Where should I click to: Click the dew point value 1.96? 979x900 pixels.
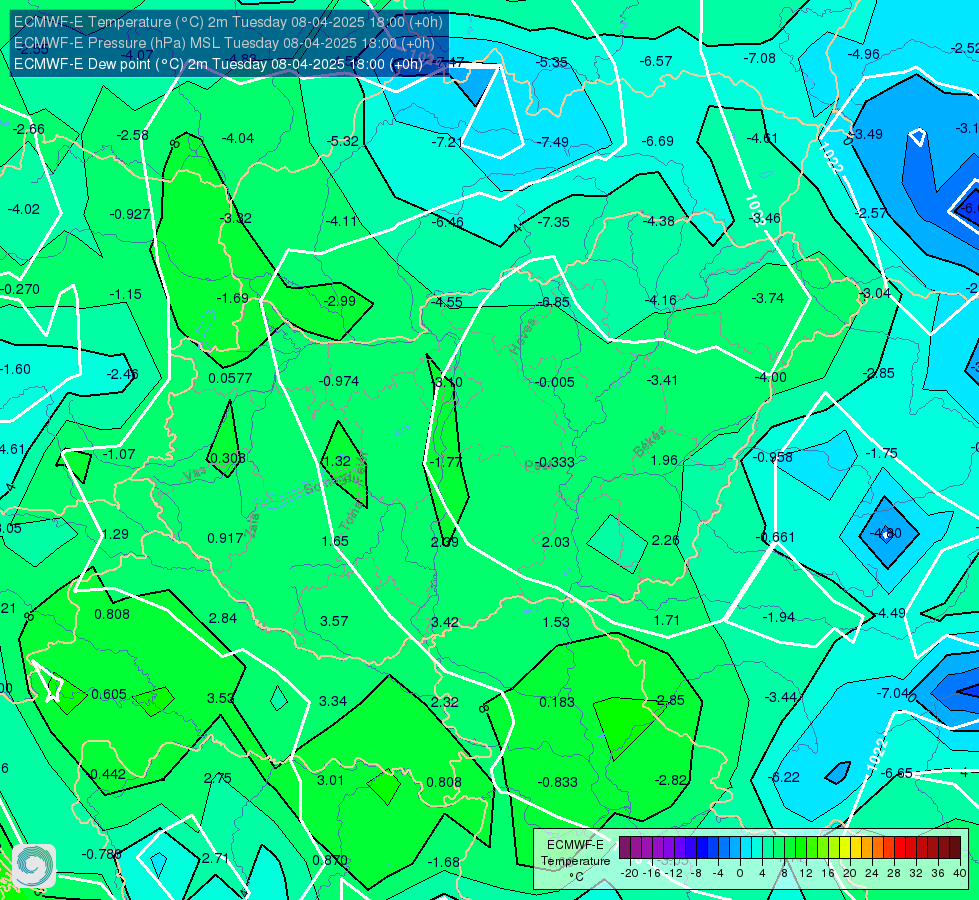[x=664, y=460]
